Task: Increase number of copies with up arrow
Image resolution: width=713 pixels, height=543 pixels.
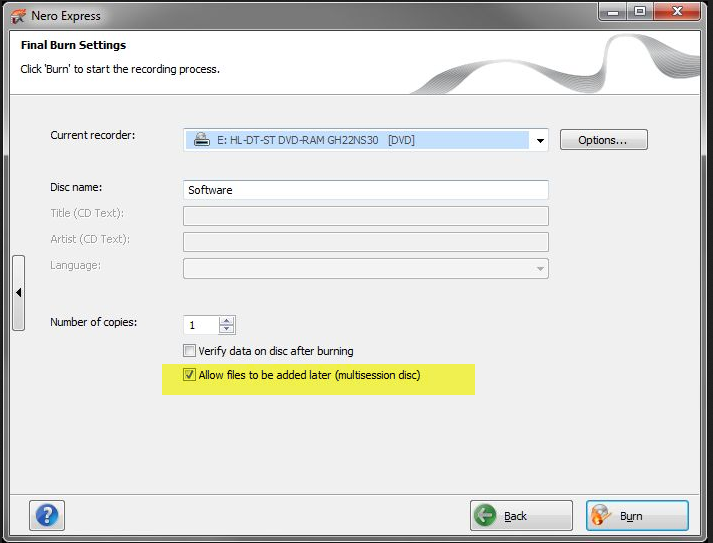Action: tap(226, 321)
